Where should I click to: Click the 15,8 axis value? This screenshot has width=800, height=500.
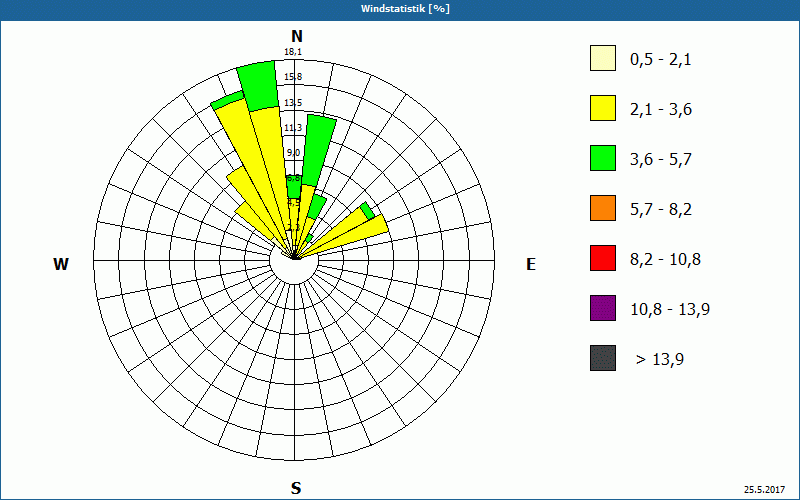(293, 77)
